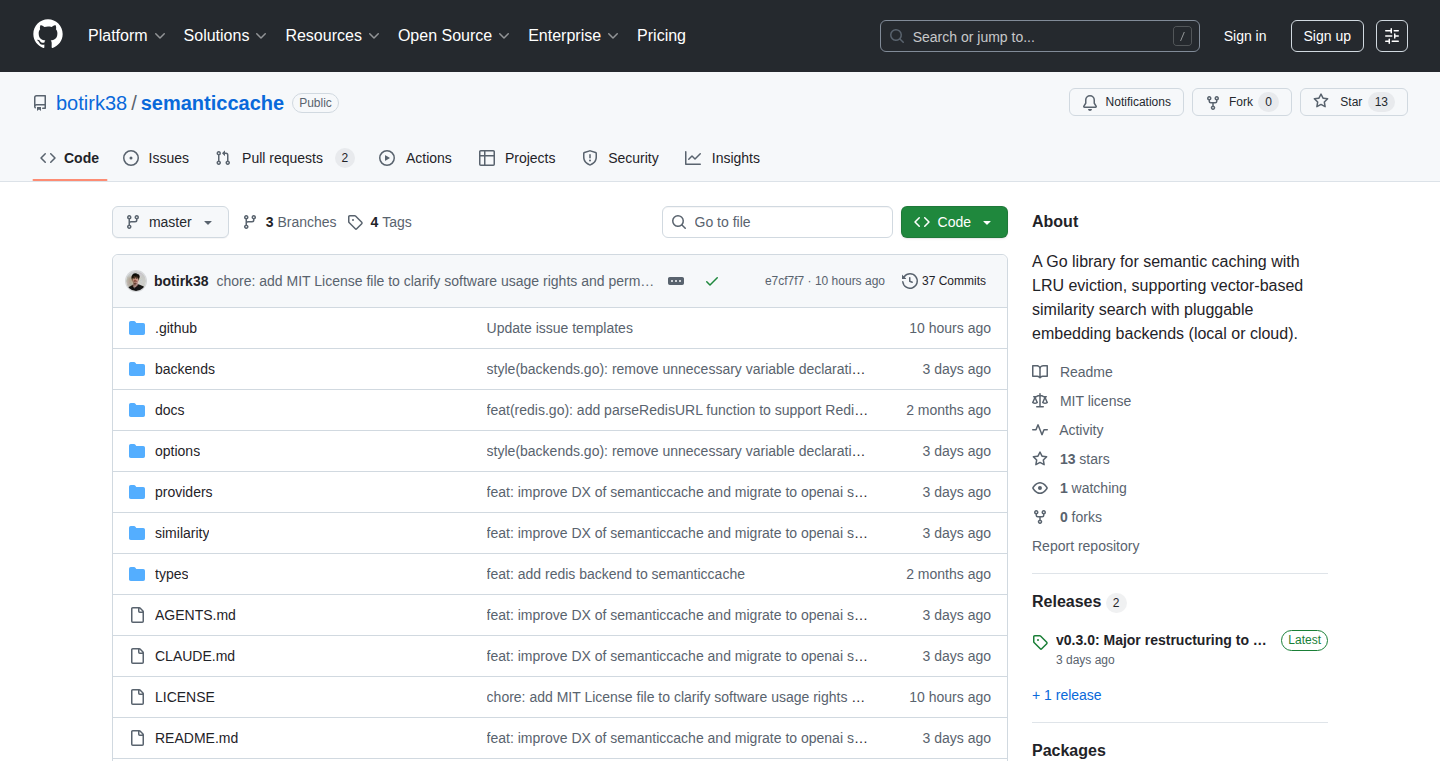Focus the Search or jump to field
The image size is (1440, 761).
coord(1040,36)
